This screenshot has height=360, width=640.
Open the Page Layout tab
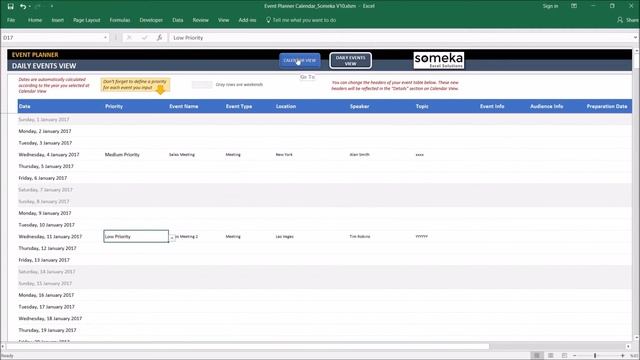pyautogui.click(x=87, y=20)
